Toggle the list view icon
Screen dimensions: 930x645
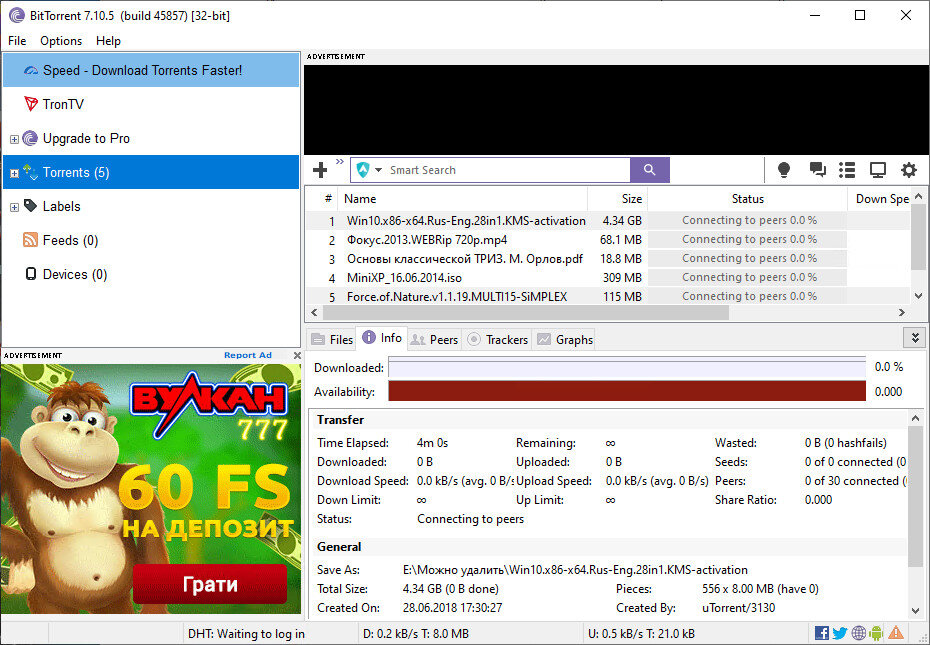[x=847, y=170]
